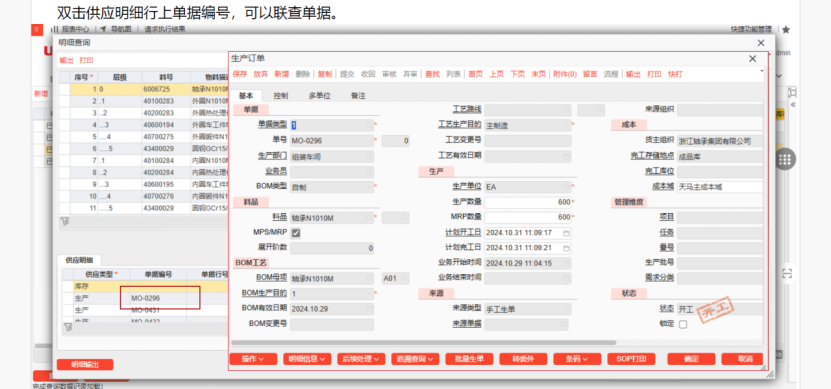Screen dimensions: 831x389
Task: Click the 库存 row in 供应明细
Action: click(x=145, y=286)
